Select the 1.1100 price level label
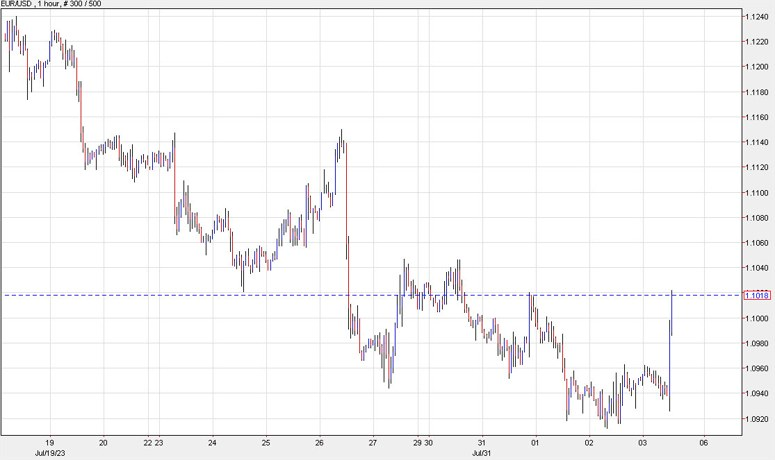This screenshot has height=460, width=775. tap(756, 193)
